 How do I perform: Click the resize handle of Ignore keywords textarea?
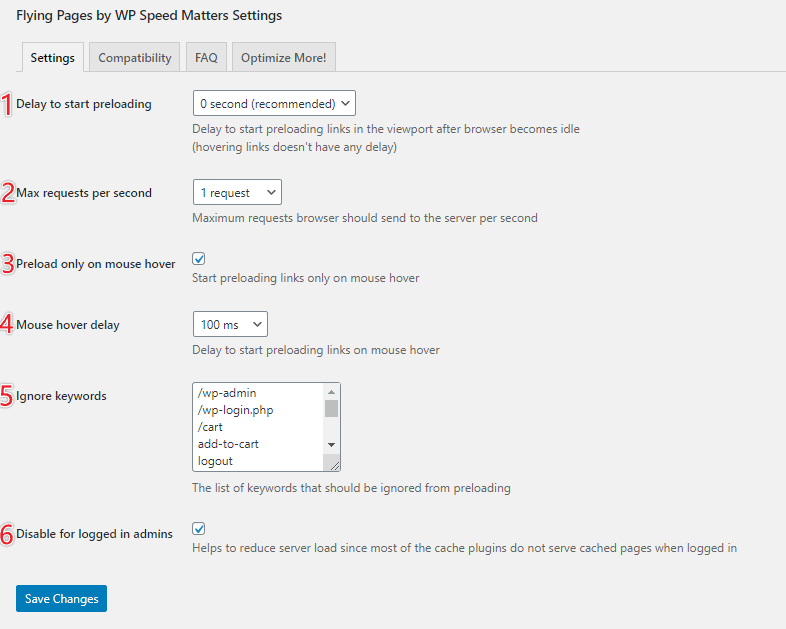334,464
